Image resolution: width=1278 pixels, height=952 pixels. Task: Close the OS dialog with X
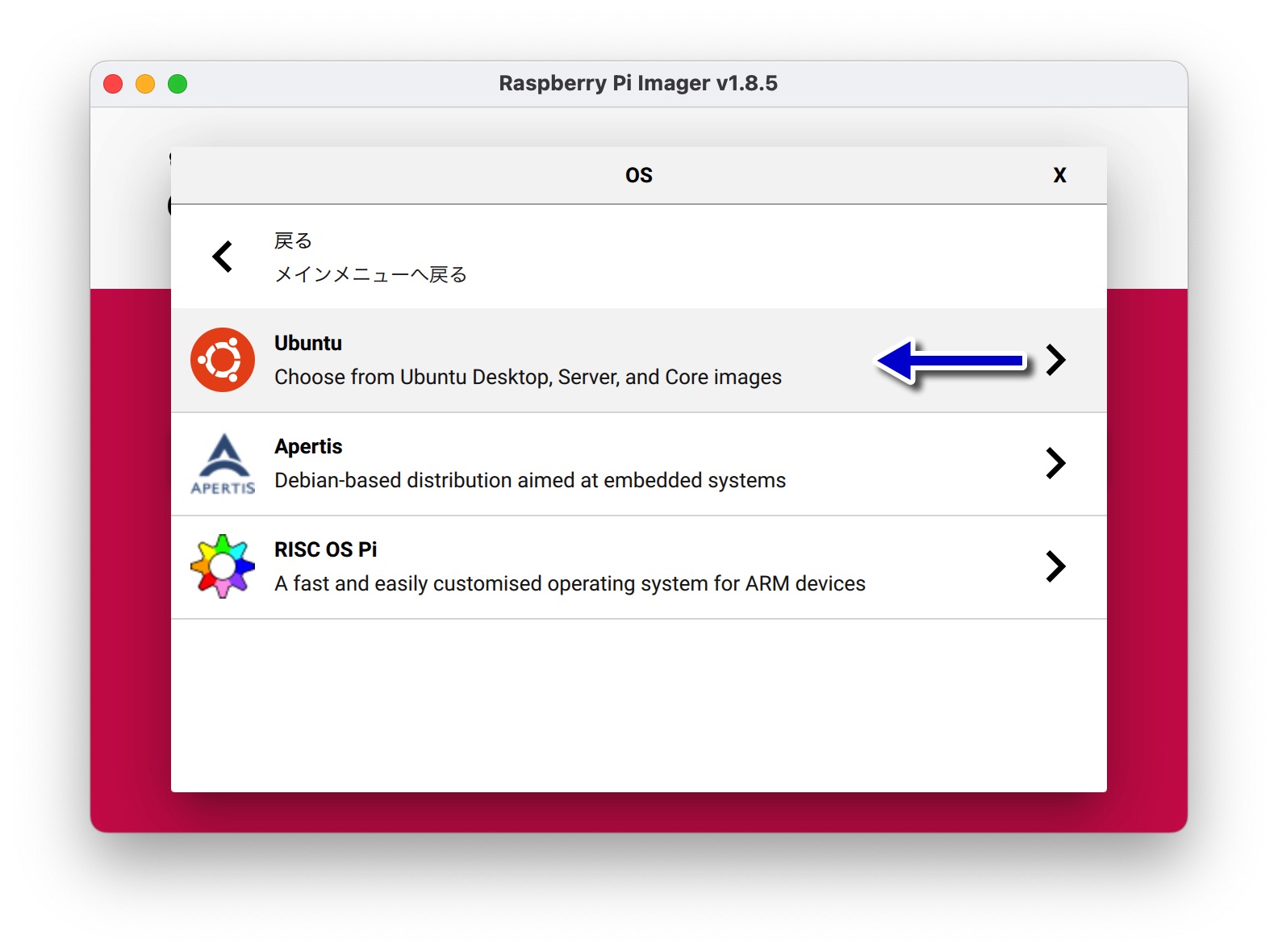click(1060, 175)
